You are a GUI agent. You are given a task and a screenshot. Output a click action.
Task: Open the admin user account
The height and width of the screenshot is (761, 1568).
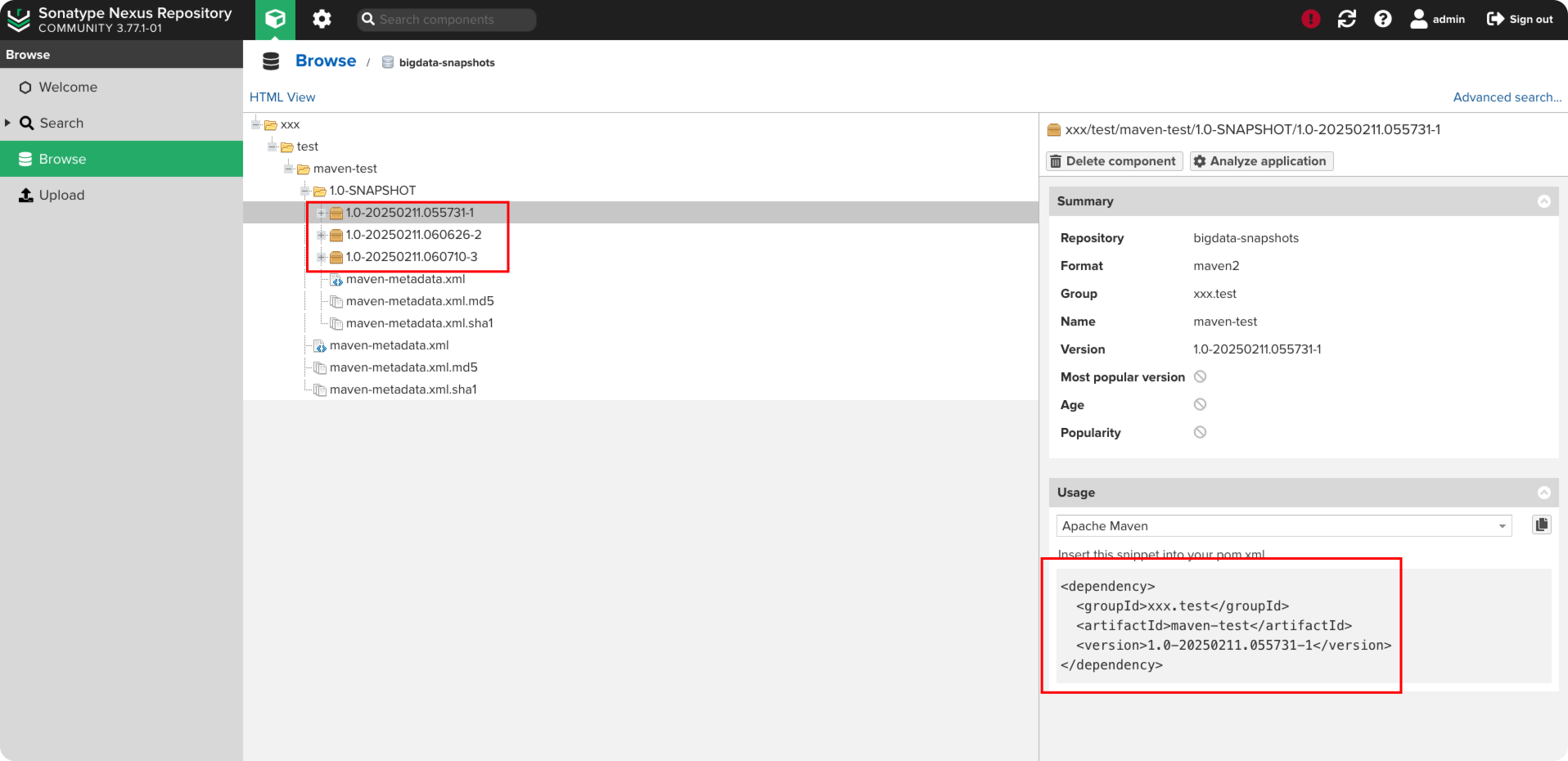(1438, 19)
